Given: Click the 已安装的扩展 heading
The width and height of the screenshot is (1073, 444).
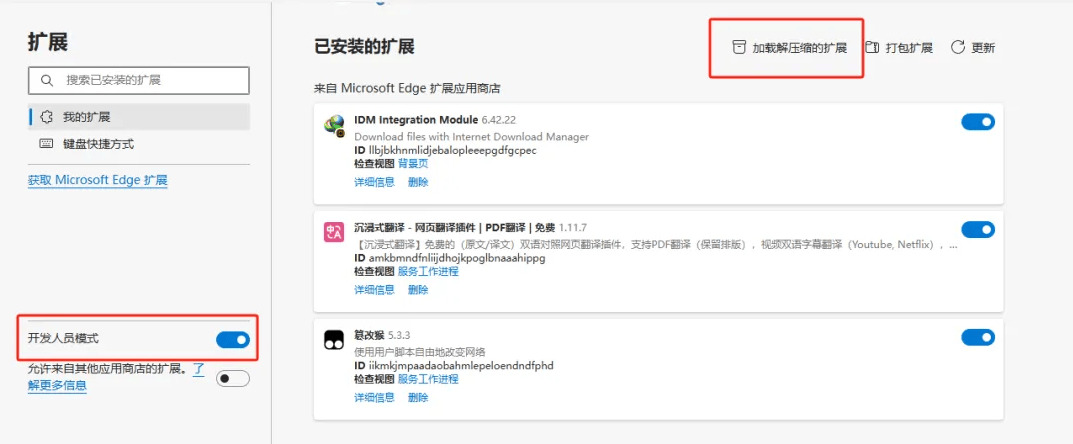Looking at the screenshot, I should [364, 47].
